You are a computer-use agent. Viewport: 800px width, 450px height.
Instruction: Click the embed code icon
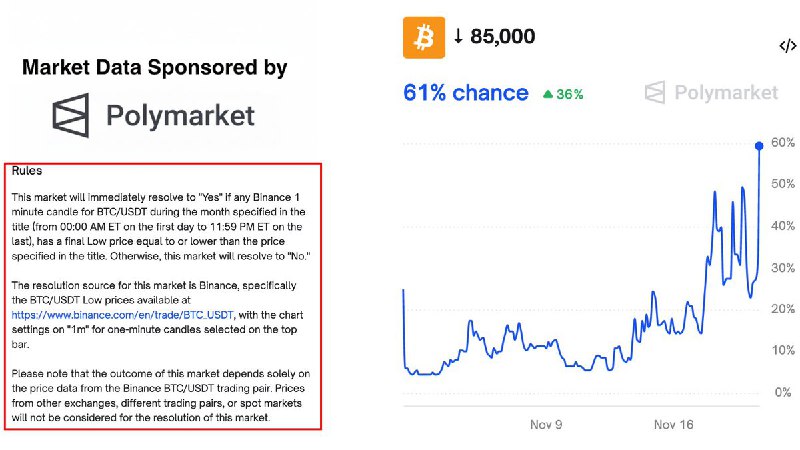point(787,46)
